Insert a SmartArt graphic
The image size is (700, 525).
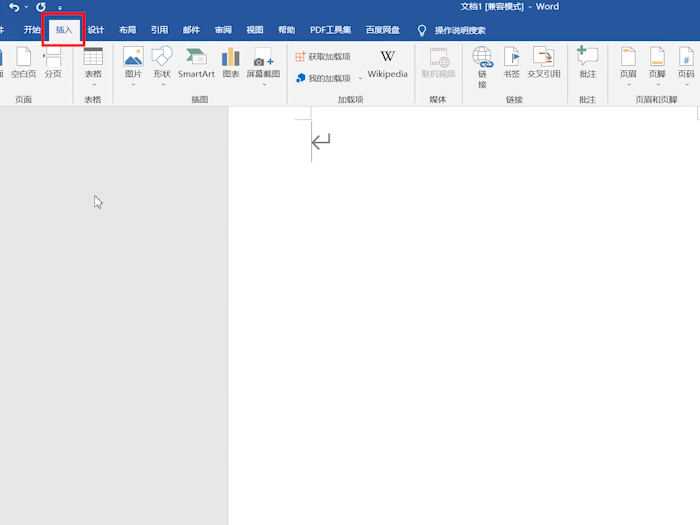[196, 62]
